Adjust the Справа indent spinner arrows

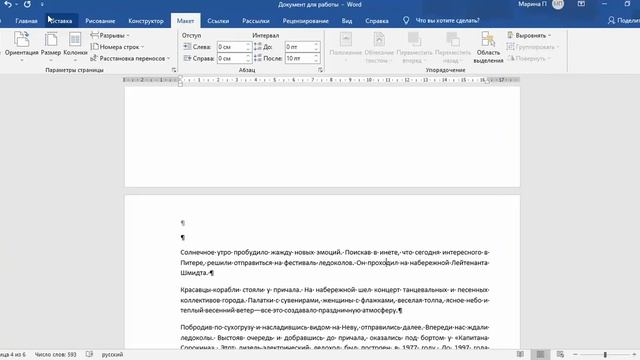click(248, 58)
